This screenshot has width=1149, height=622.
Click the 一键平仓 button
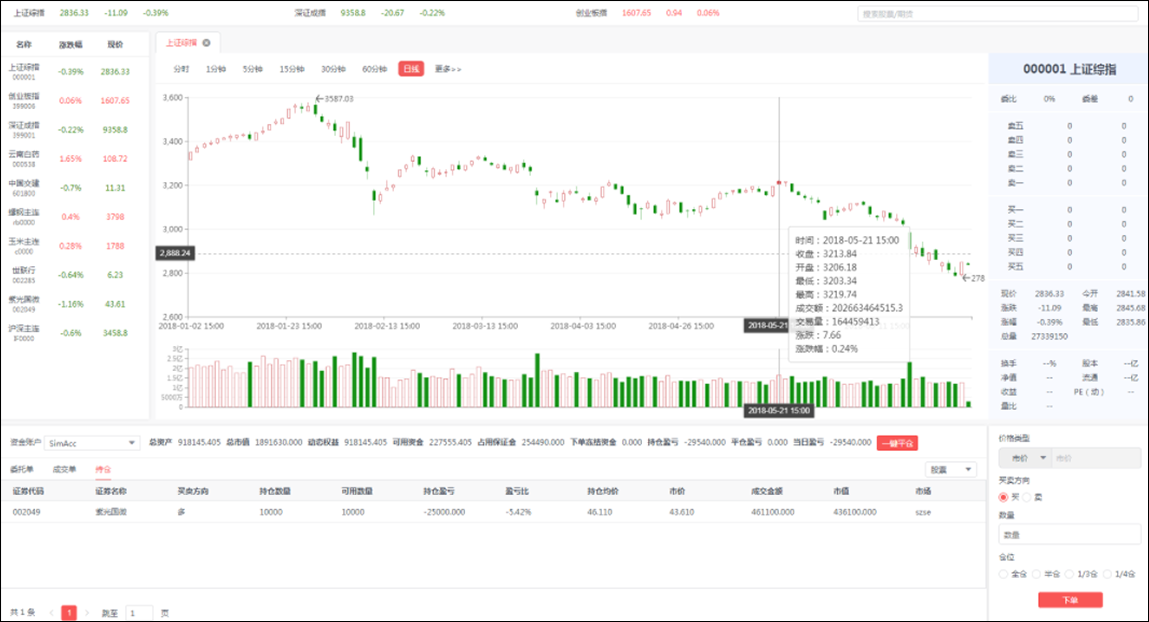tap(896, 442)
